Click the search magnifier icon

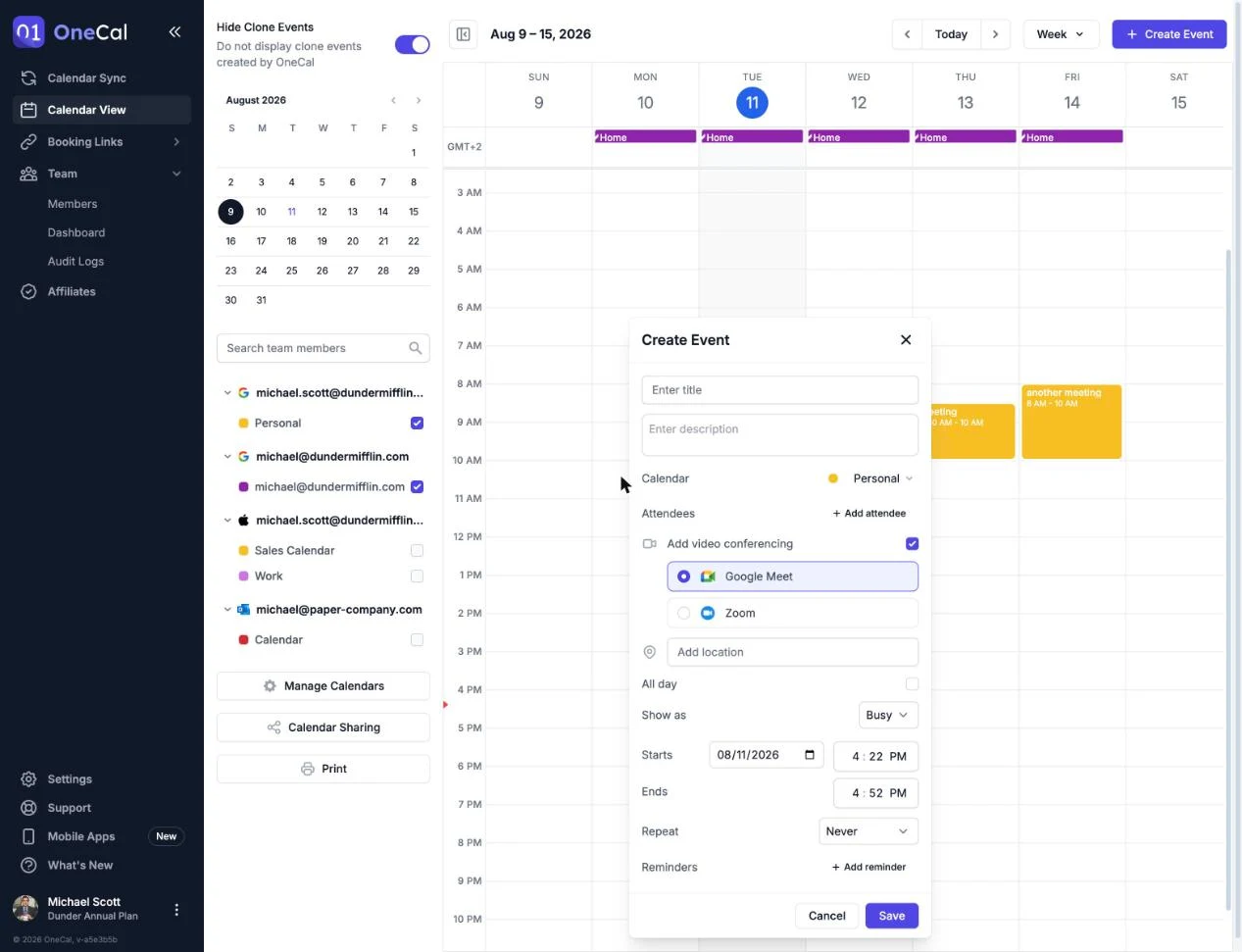(416, 348)
